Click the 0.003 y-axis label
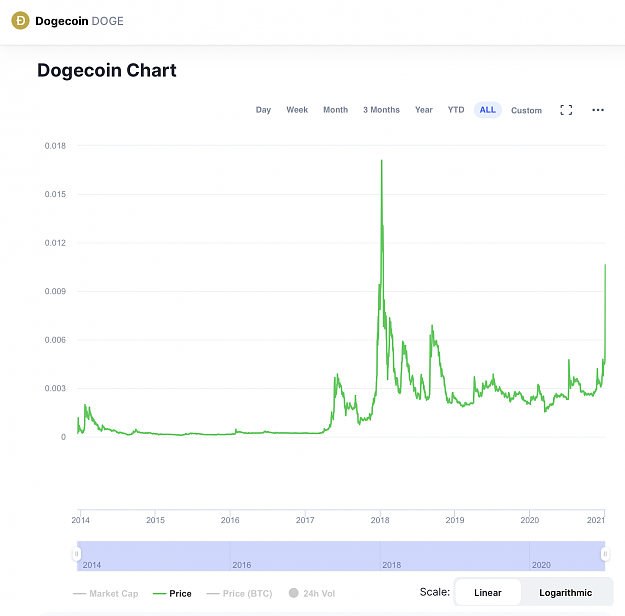625x616 pixels. pyautogui.click(x=55, y=388)
